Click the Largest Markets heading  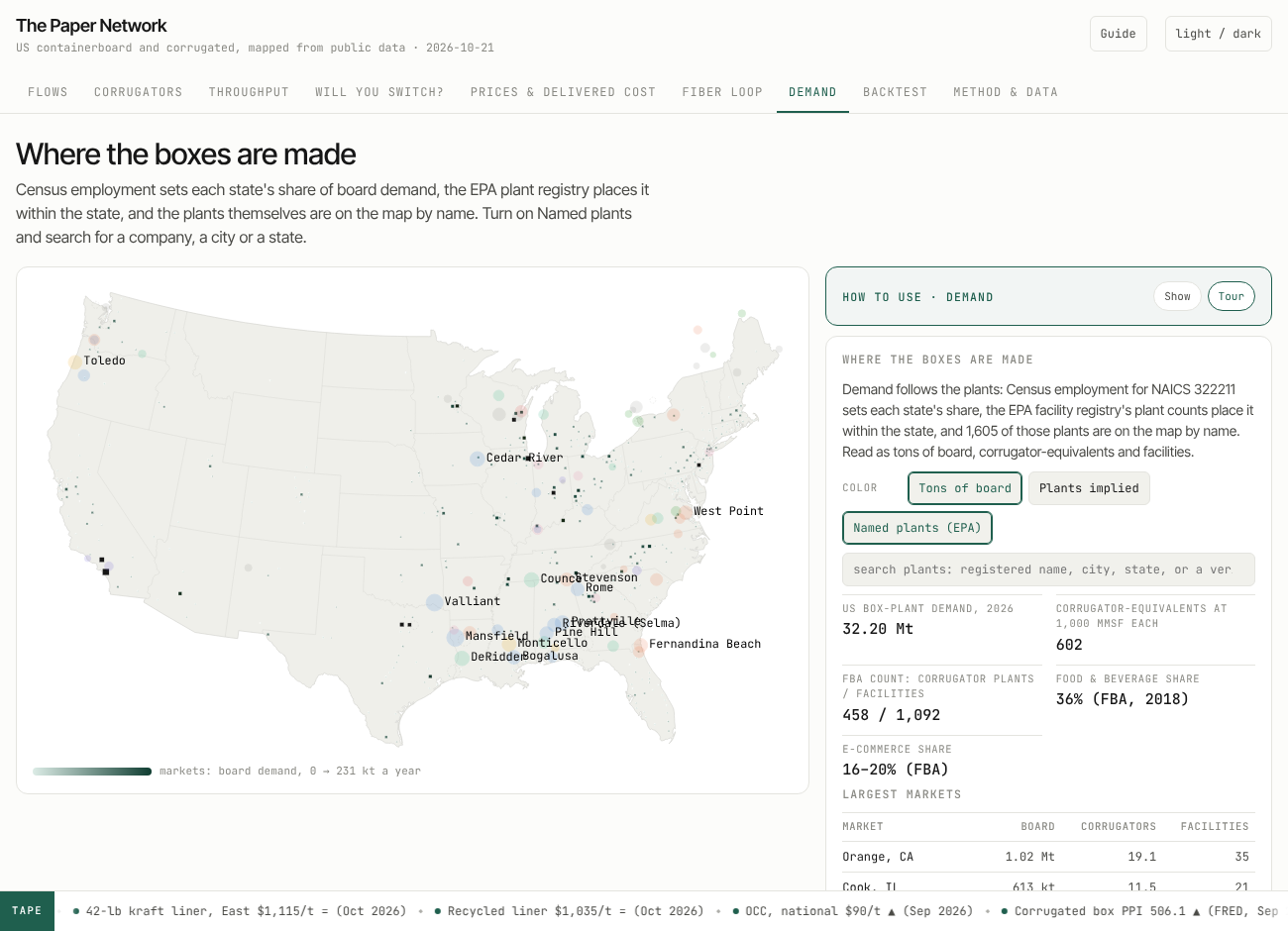coord(902,794)
